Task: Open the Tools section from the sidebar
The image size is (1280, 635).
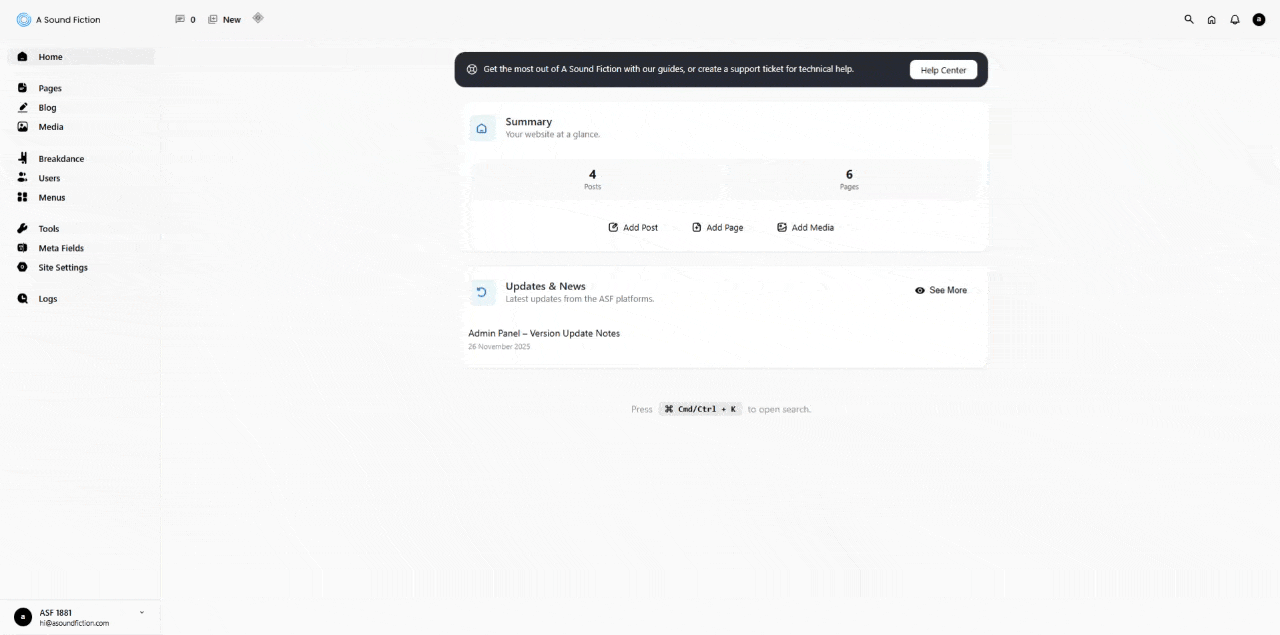Action: click(47, 228)
